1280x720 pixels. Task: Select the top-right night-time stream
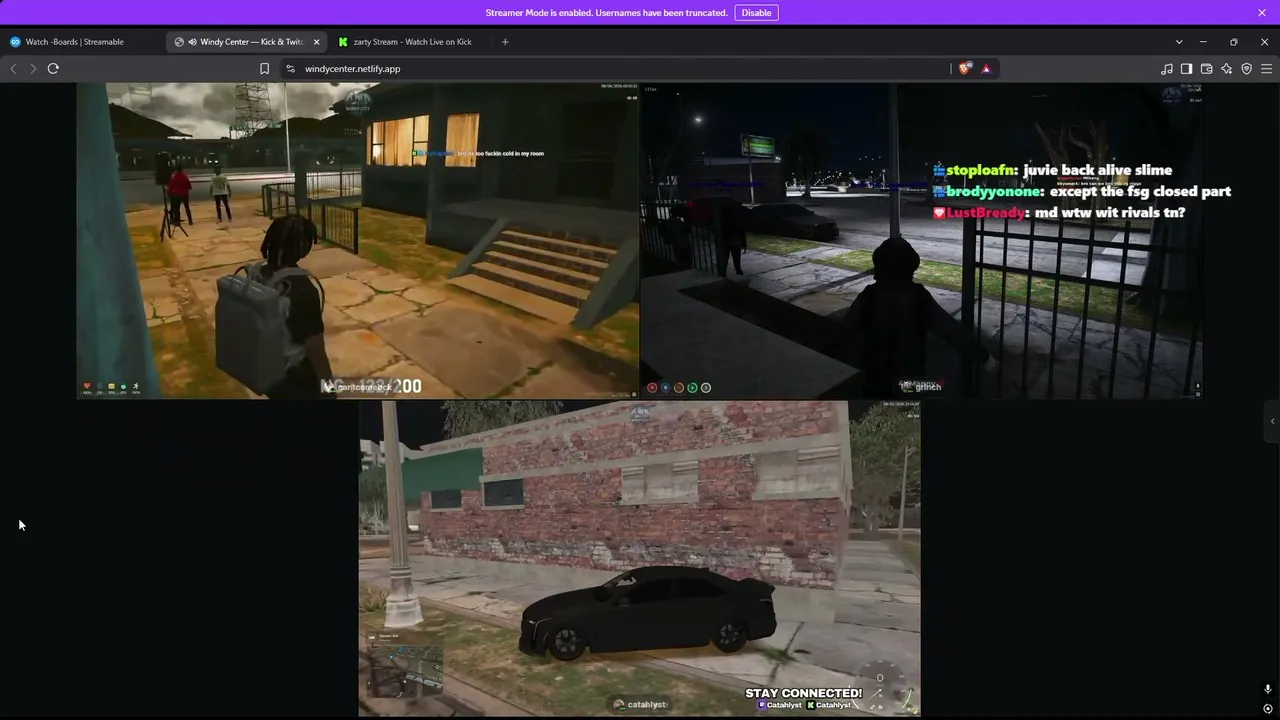(x=921, y=241)
